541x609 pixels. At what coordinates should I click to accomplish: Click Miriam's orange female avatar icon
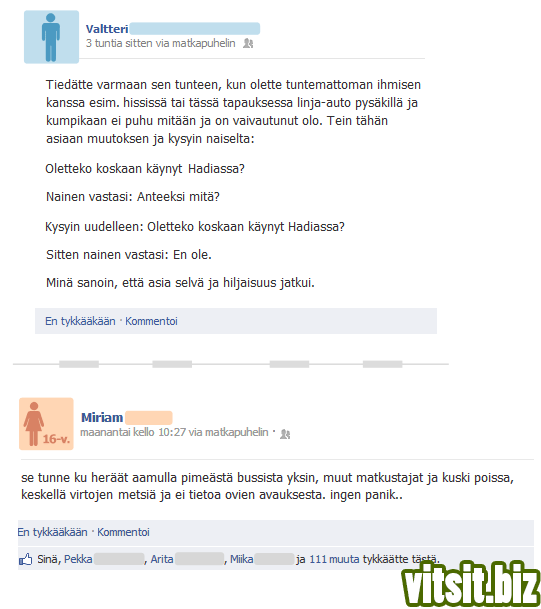pos(46,424)
